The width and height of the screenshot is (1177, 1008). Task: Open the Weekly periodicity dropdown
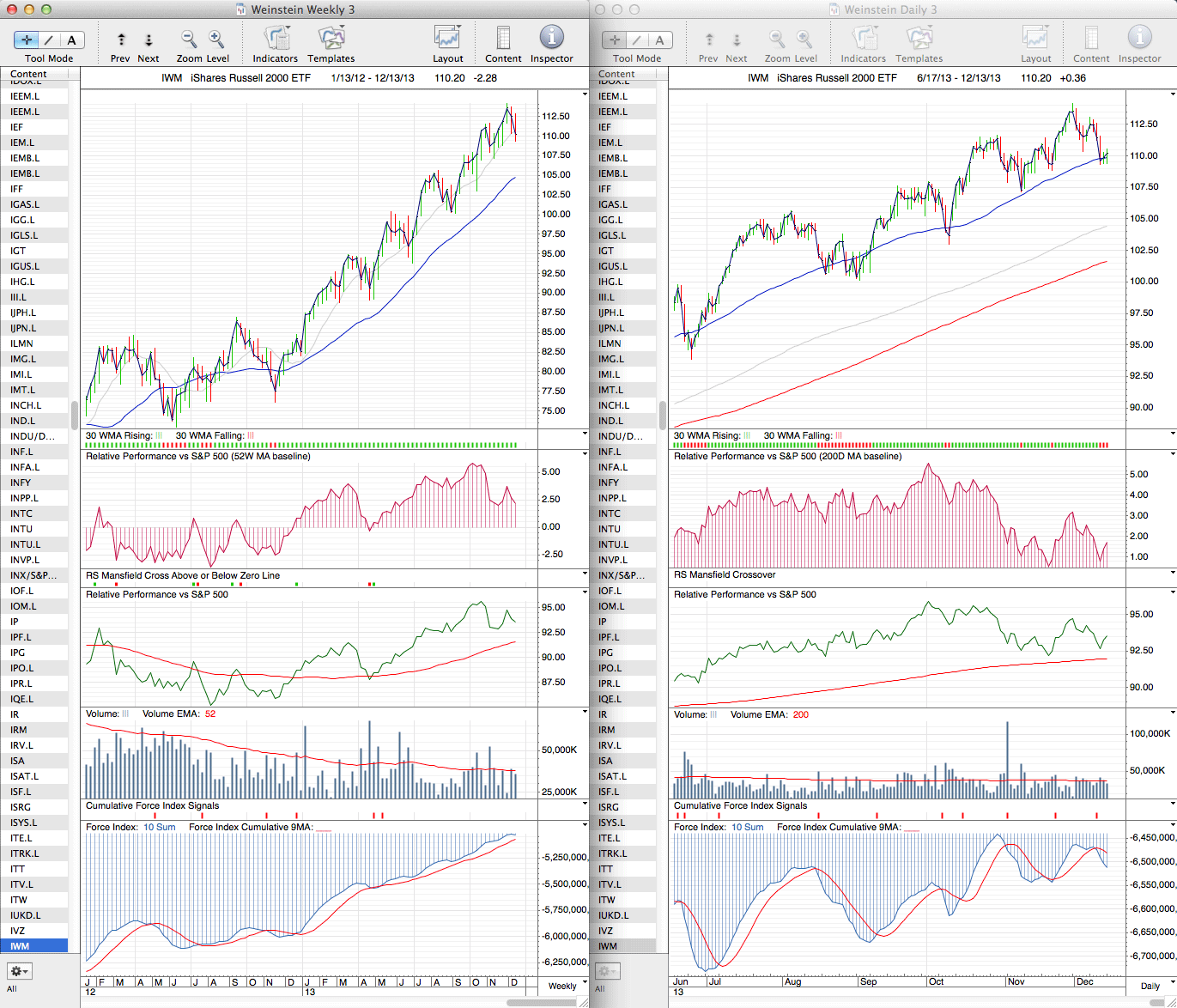coord(567,985)
